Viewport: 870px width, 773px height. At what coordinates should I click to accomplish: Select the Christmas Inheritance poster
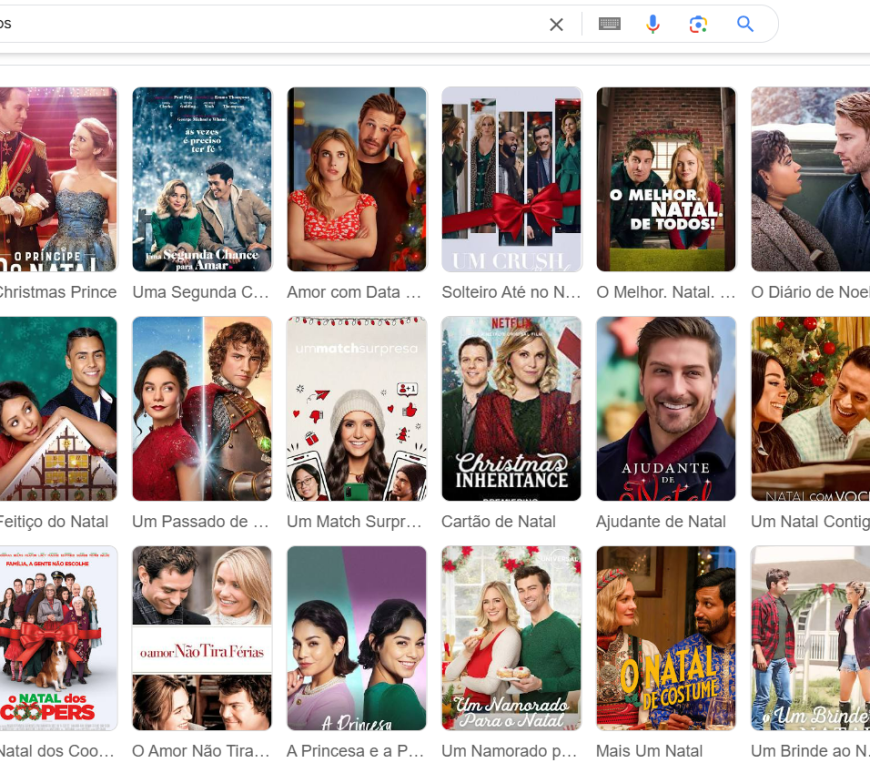coord(511,409)
